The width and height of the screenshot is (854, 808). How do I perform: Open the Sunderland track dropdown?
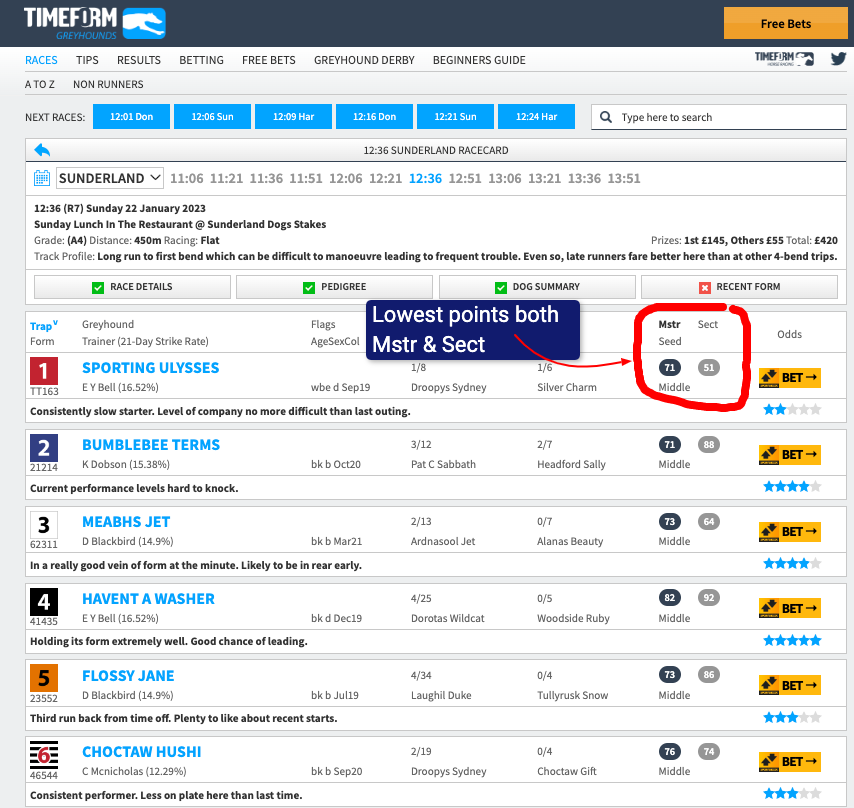tap(109, 178)
